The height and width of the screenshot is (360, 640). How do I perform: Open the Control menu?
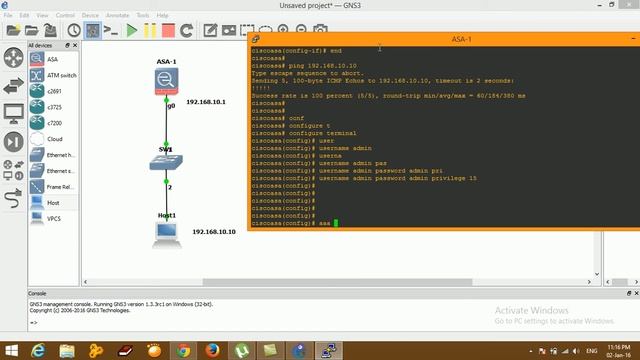[65, 15]
